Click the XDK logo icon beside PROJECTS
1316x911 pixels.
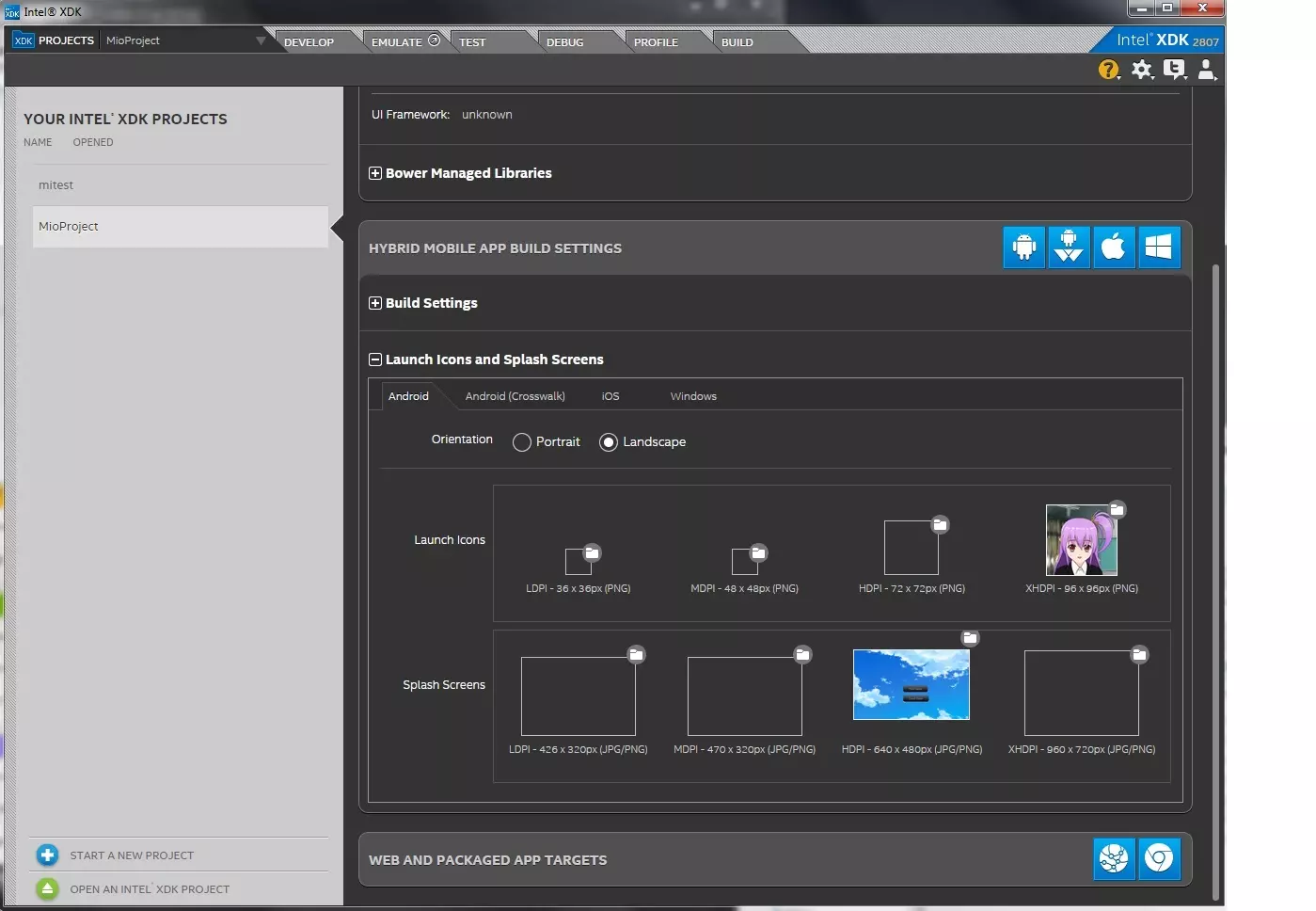[x=24, y=40]
